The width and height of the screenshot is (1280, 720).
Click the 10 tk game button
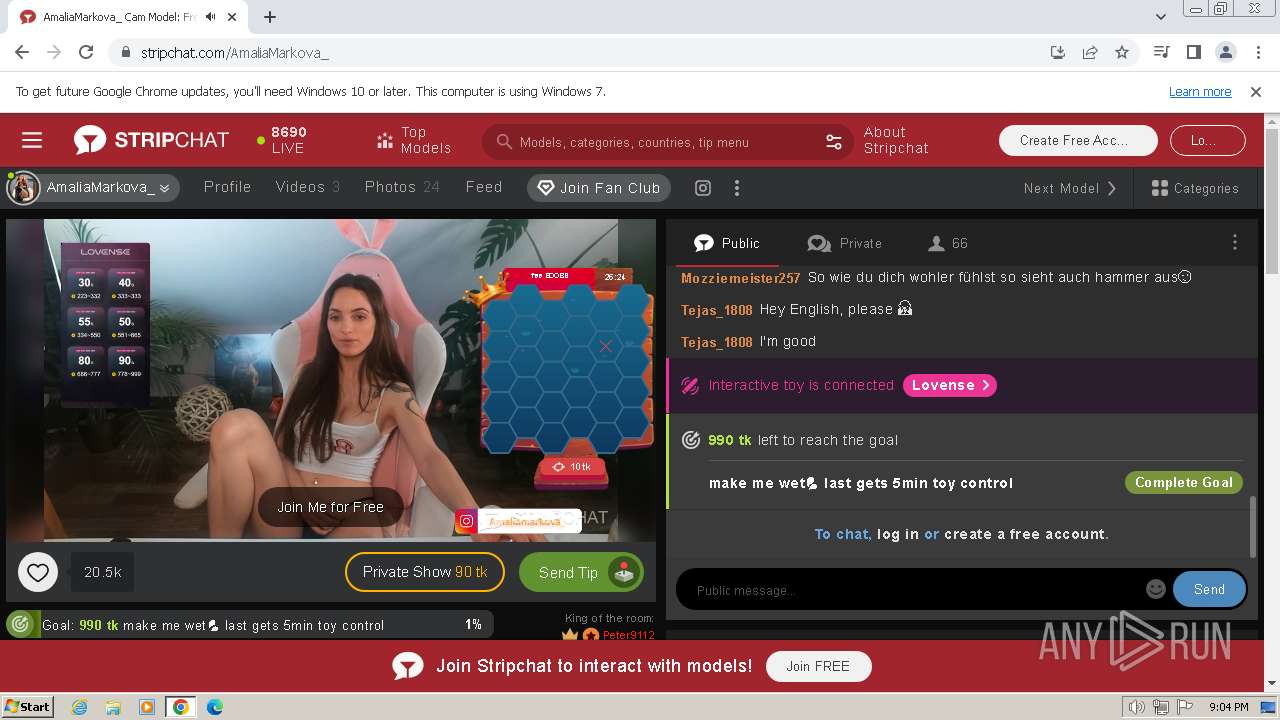point(572,467)
